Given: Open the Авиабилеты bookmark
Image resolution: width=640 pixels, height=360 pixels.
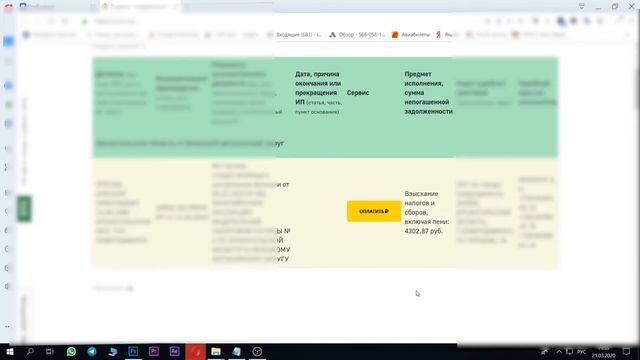Looking at the screenshot, I should [x=411, y=35].
